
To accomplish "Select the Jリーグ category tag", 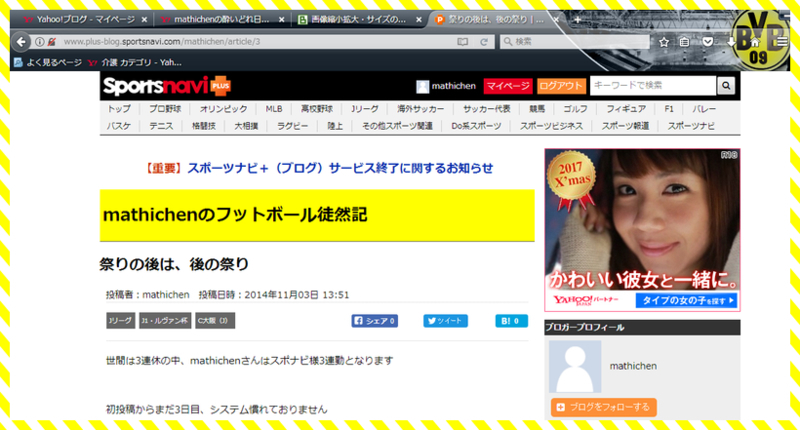I will tap(120, 321).
